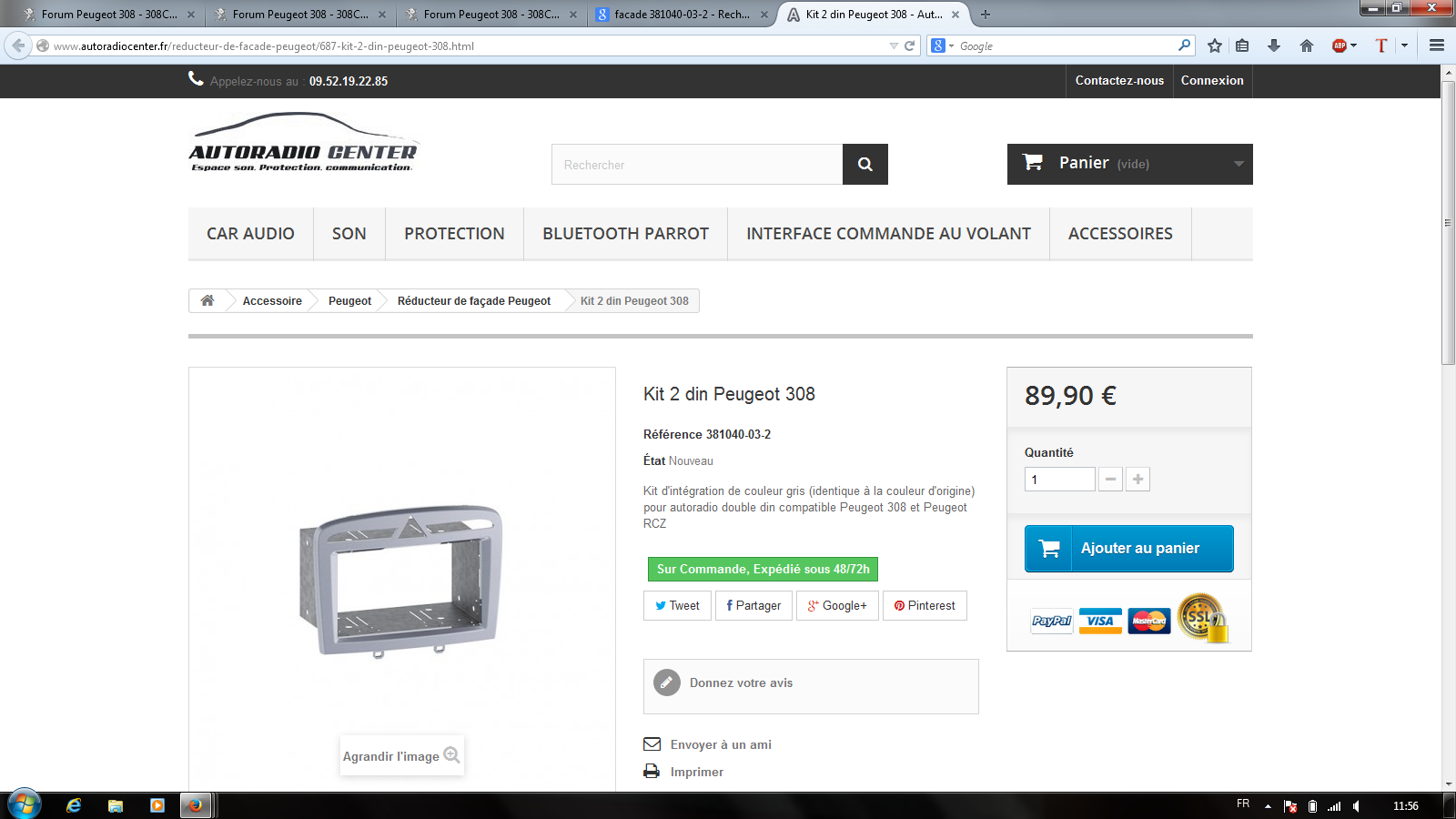
Task: Open the Firefox downloads arrow icon
Action: (1274, 45)
